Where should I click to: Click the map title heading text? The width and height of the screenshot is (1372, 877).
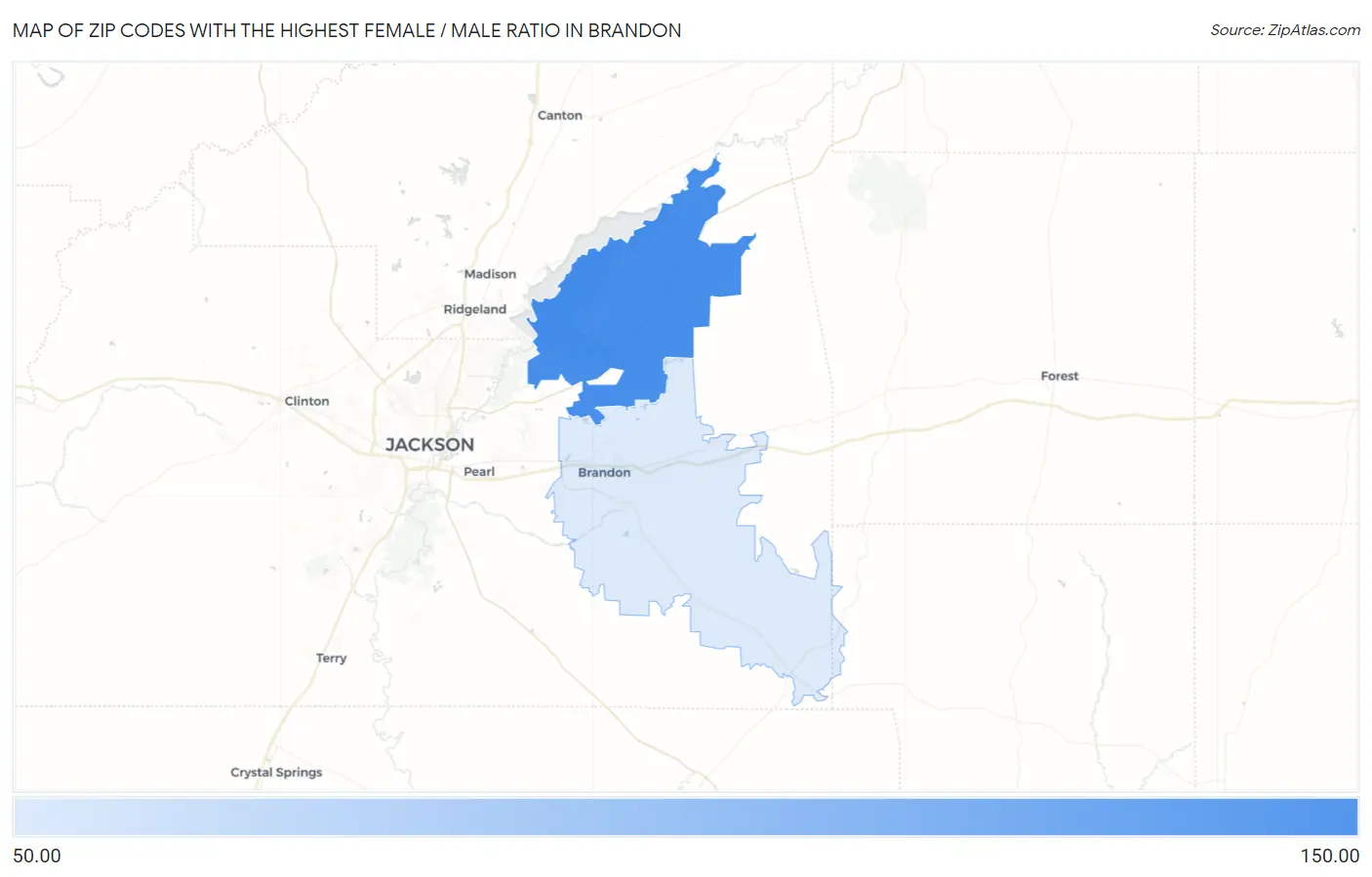point(346,30)
